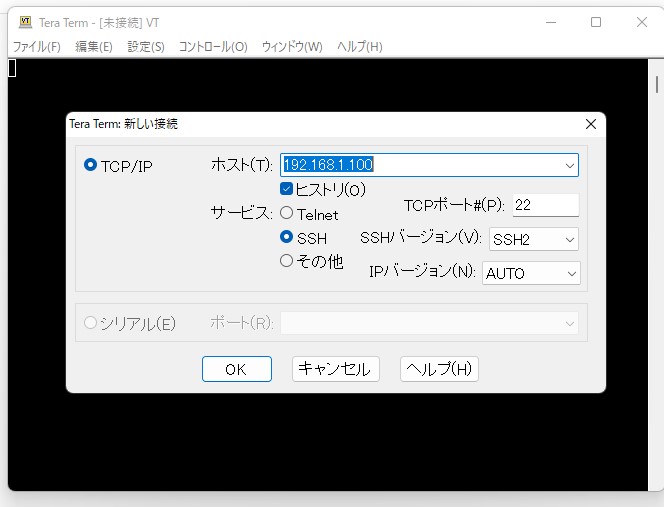
Task: Click the terminal vertical scrollbar thumb
Action: (657, 84)
